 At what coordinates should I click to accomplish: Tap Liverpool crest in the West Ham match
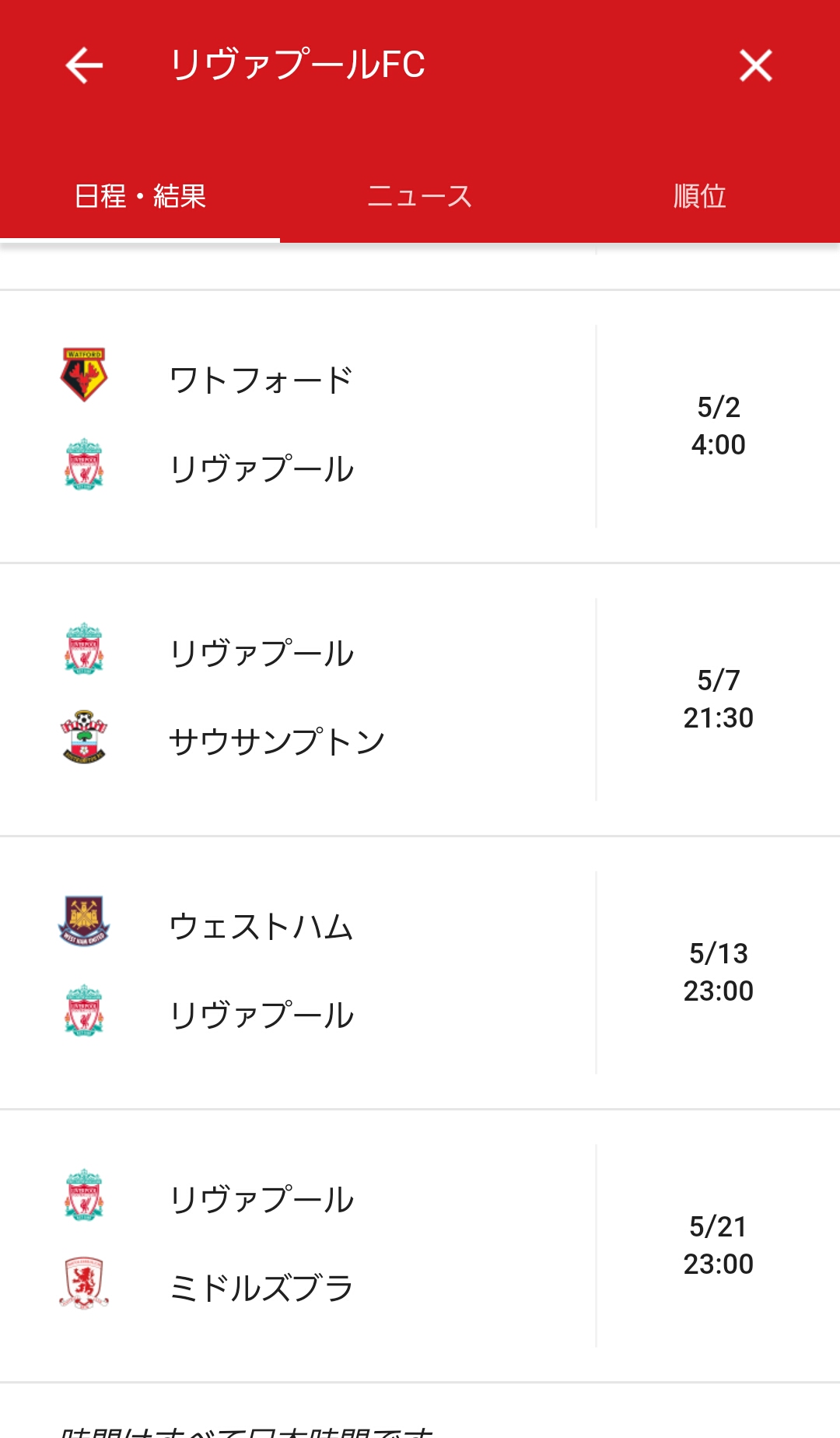coord(84,1011)
